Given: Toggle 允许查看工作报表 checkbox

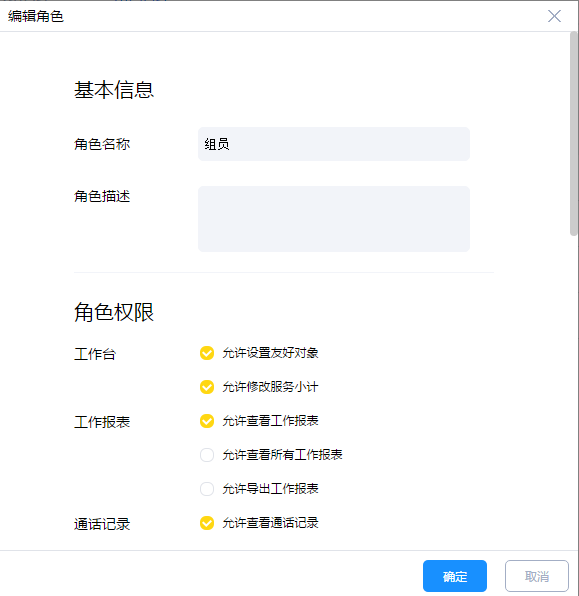Looking at the screenshot, I should tap(207, 421).
